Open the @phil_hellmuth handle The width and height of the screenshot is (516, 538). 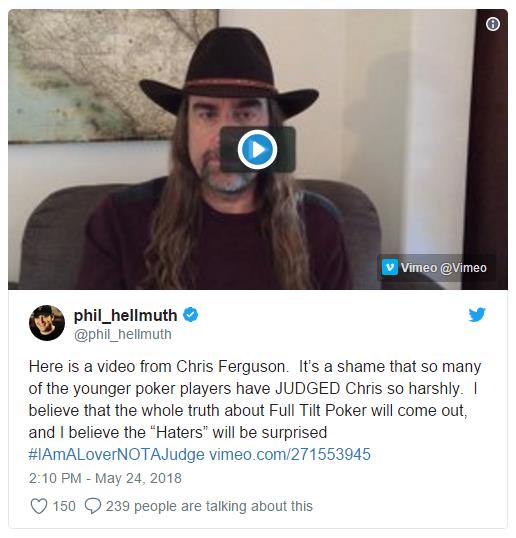tap(123, 334)
